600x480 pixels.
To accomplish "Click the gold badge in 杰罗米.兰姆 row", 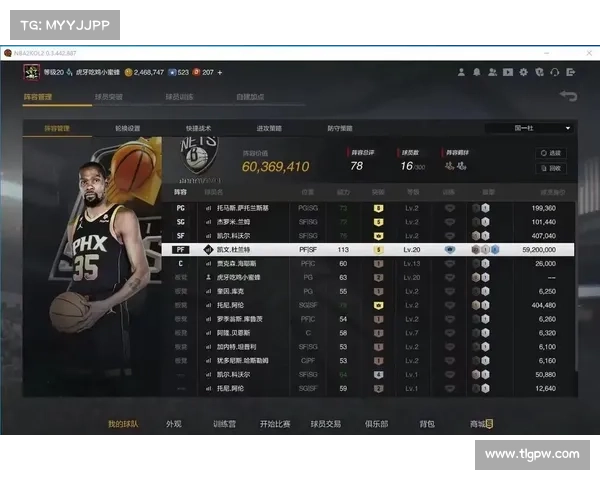I will tap(378, 222).
